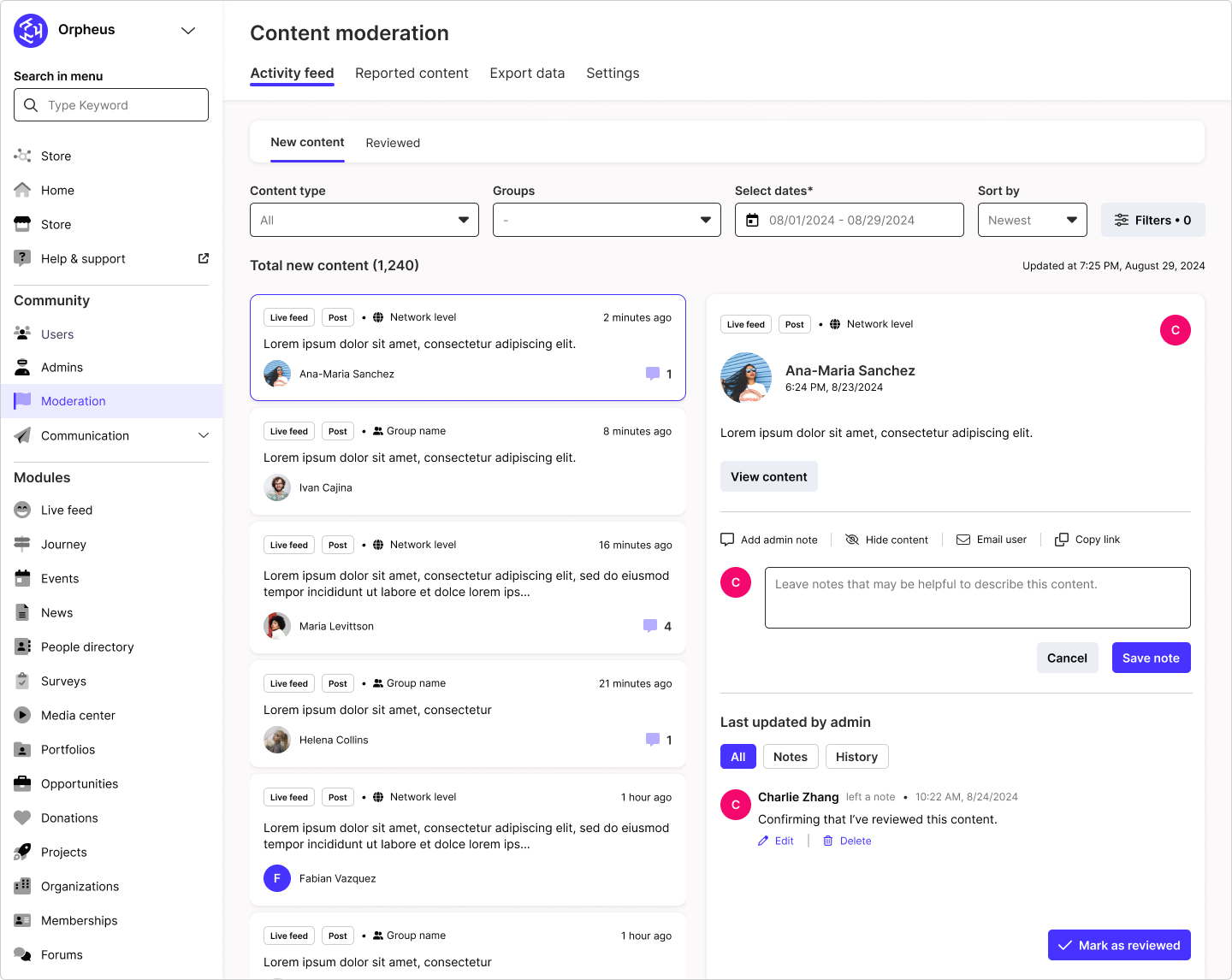Open the Journey signpost icon
The image size is (1232, 980).
(x=22, y=544)
